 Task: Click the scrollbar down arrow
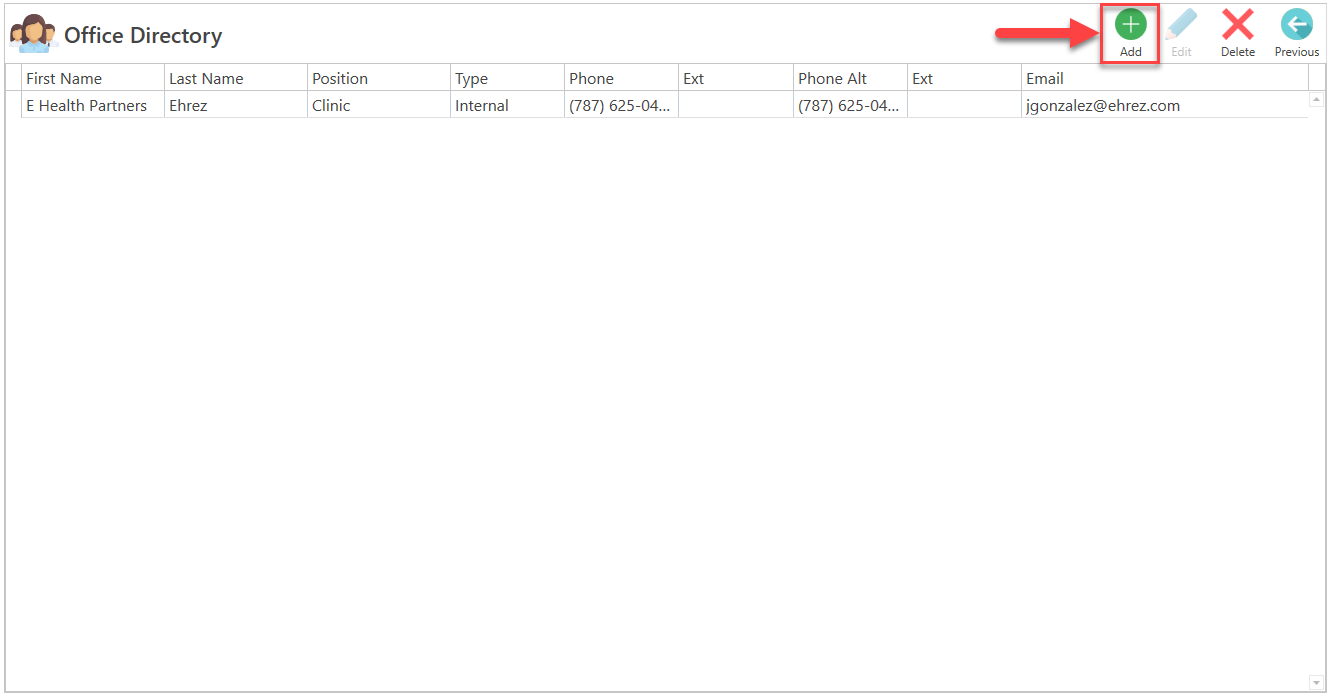1316,683
